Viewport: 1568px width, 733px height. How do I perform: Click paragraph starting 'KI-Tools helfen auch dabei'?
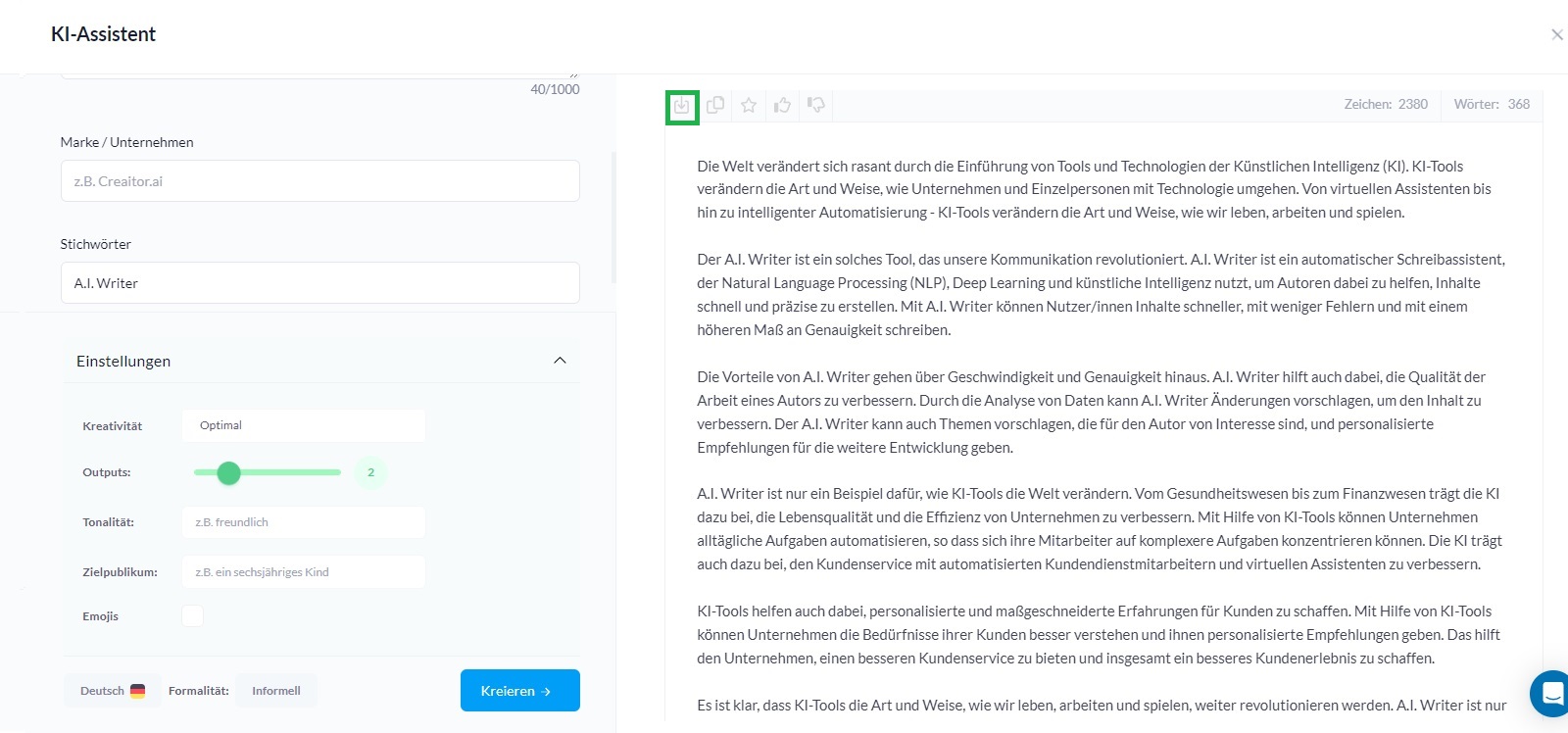(1099, 635)
